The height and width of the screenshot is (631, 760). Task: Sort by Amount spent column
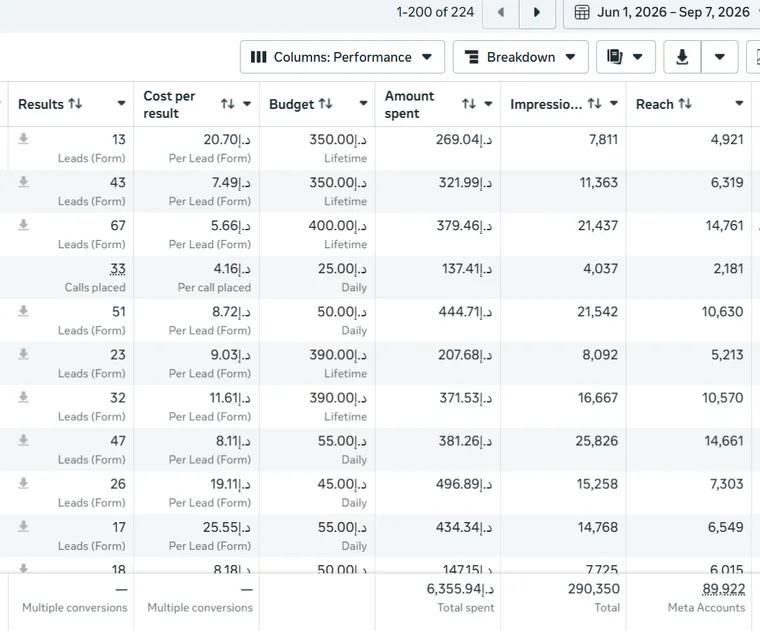469,104
